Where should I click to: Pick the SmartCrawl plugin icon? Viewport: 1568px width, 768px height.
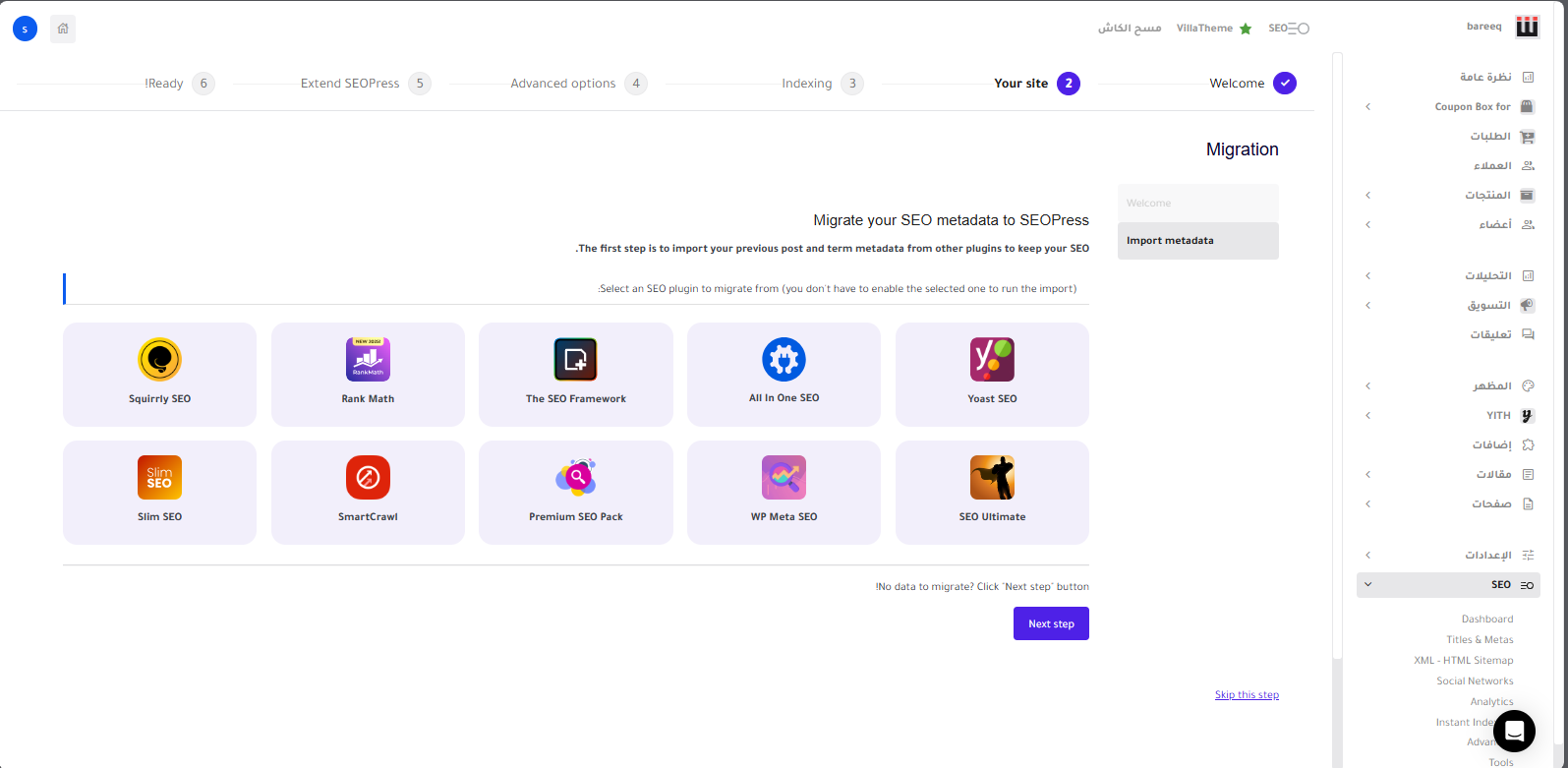pyautogui.click(x=368, y=478)
